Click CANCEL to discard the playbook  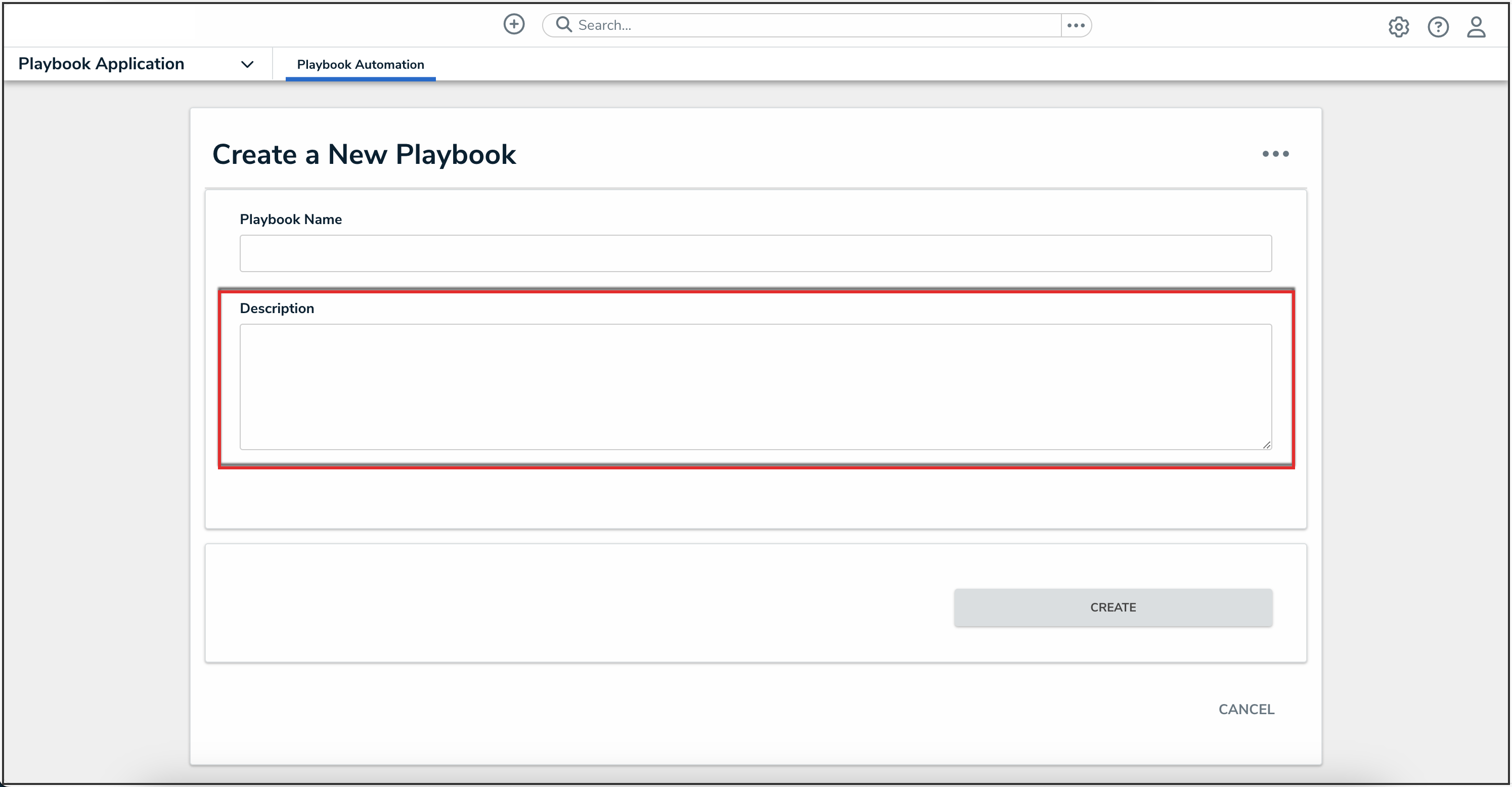coord(1246,709)
